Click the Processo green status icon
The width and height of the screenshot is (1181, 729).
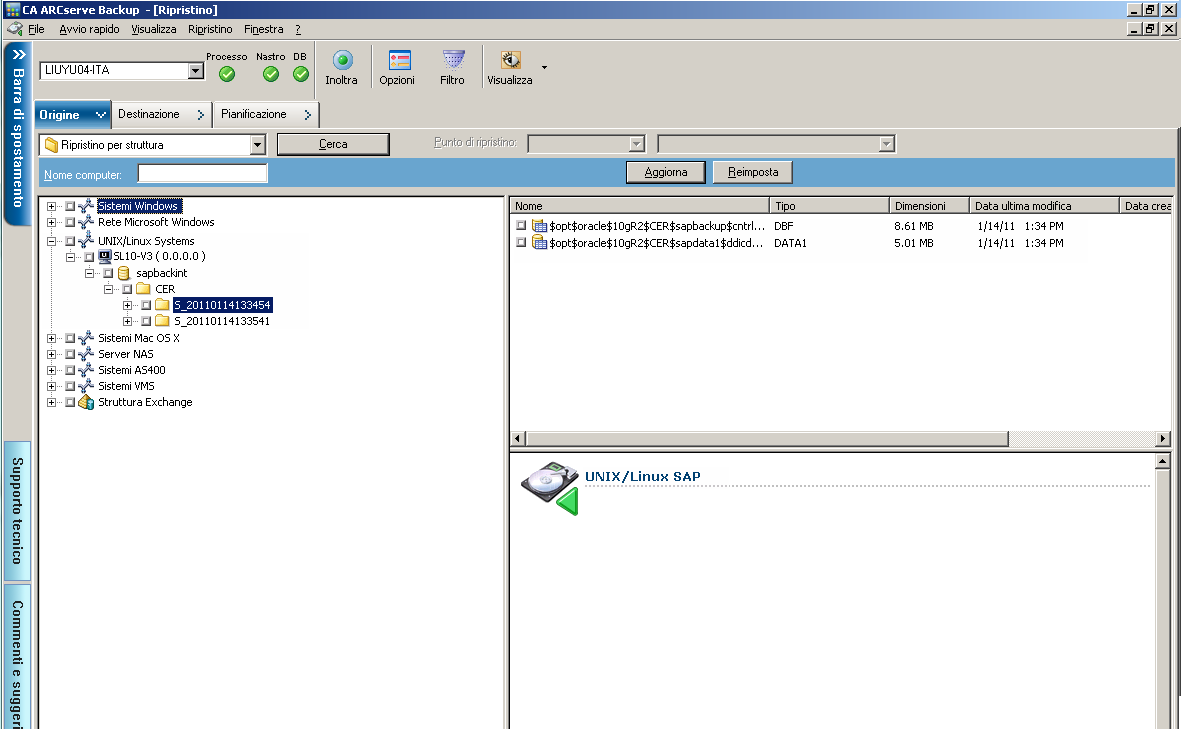coord(227,74)
